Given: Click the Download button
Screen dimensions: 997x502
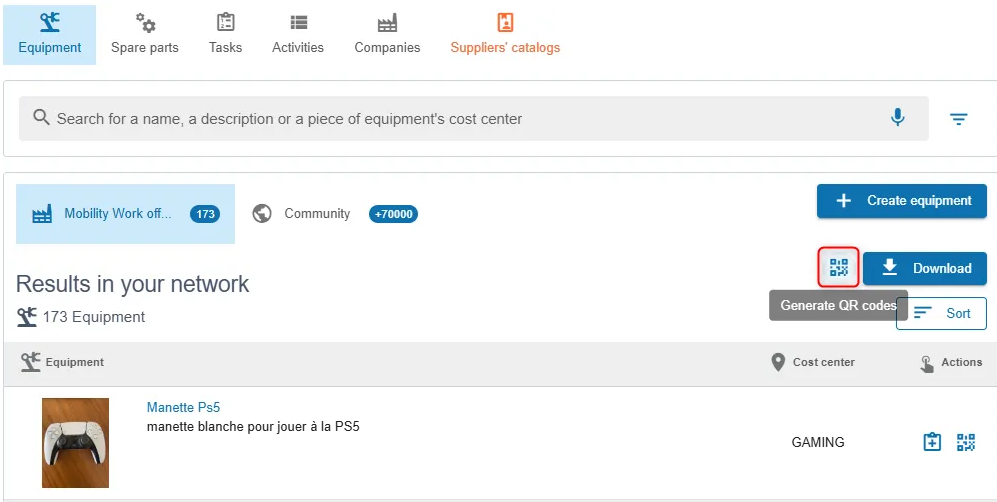Looking at the screenshot, I should (925, 268).
